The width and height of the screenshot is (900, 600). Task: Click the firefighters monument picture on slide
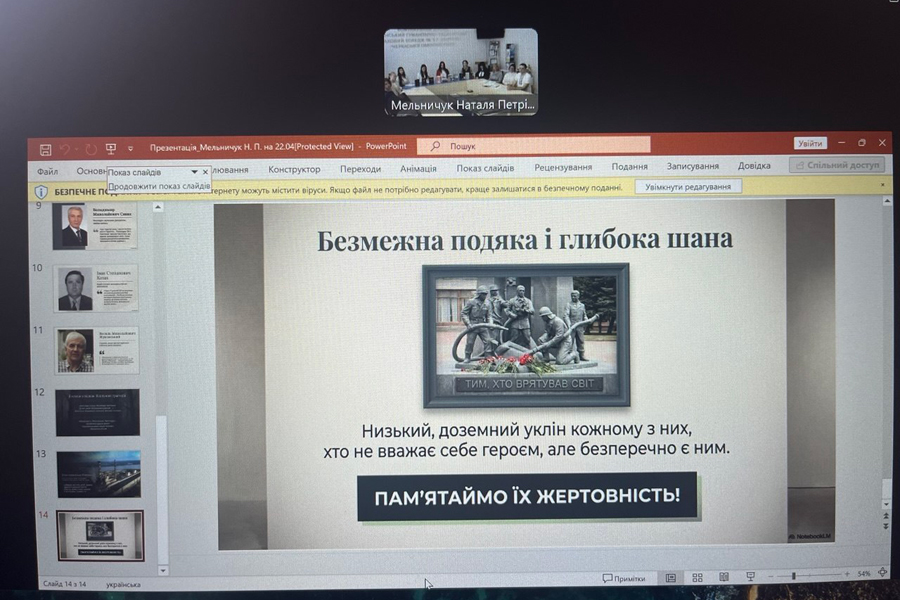pos(526,336)
